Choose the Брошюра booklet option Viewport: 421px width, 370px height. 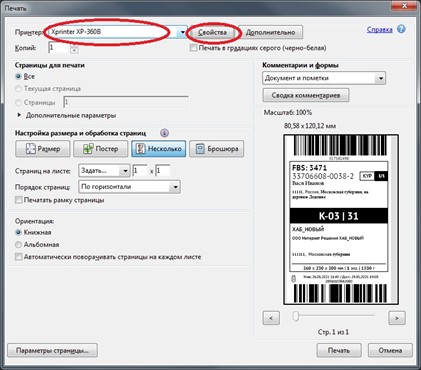click(216, 149)
